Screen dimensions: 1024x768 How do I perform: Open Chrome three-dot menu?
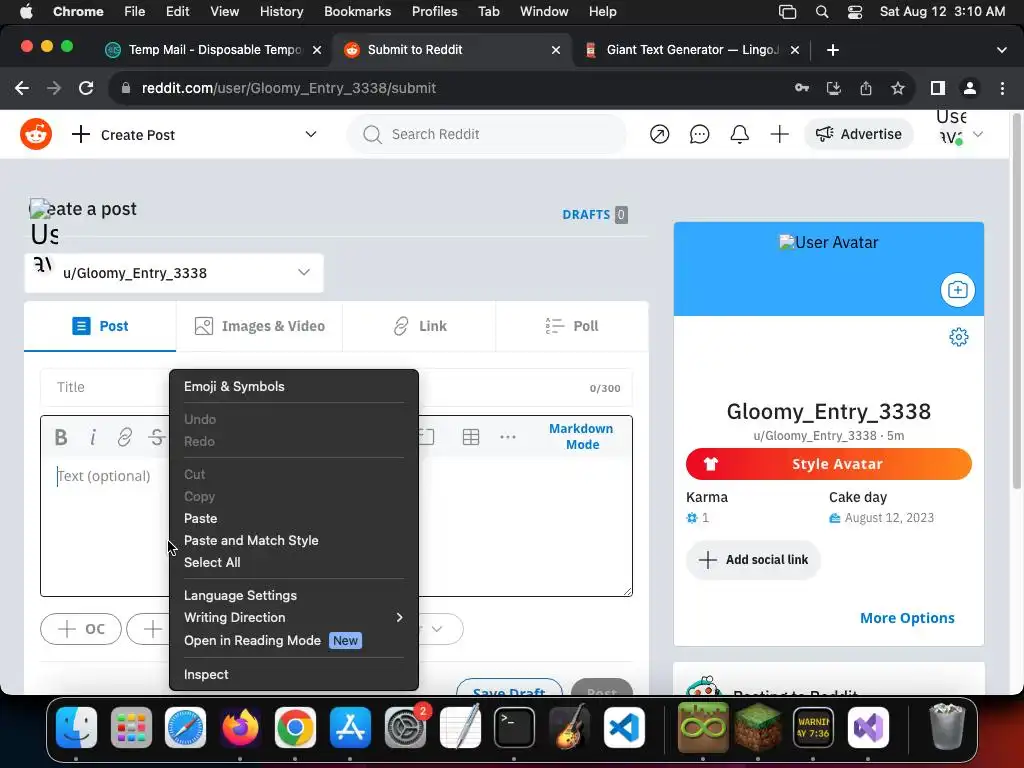coord(1002,88)
